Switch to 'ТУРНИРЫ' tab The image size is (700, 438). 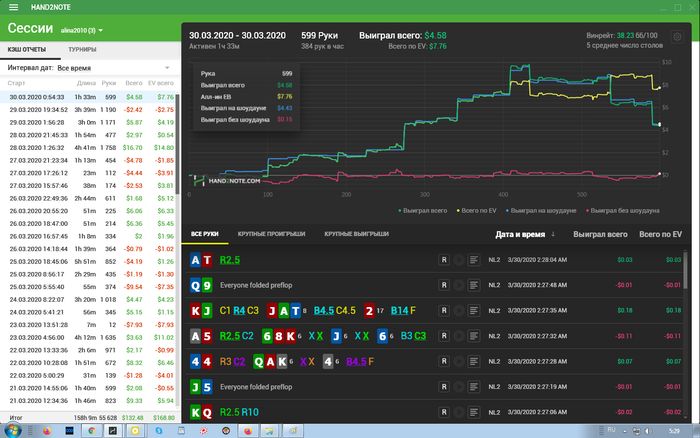tap(82, 50)
